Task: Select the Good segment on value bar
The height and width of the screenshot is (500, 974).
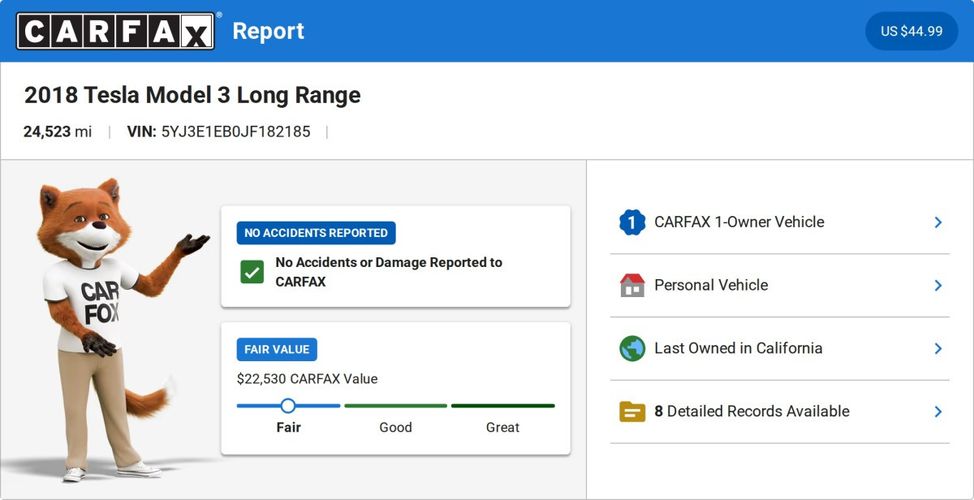Action: [396, 406]
